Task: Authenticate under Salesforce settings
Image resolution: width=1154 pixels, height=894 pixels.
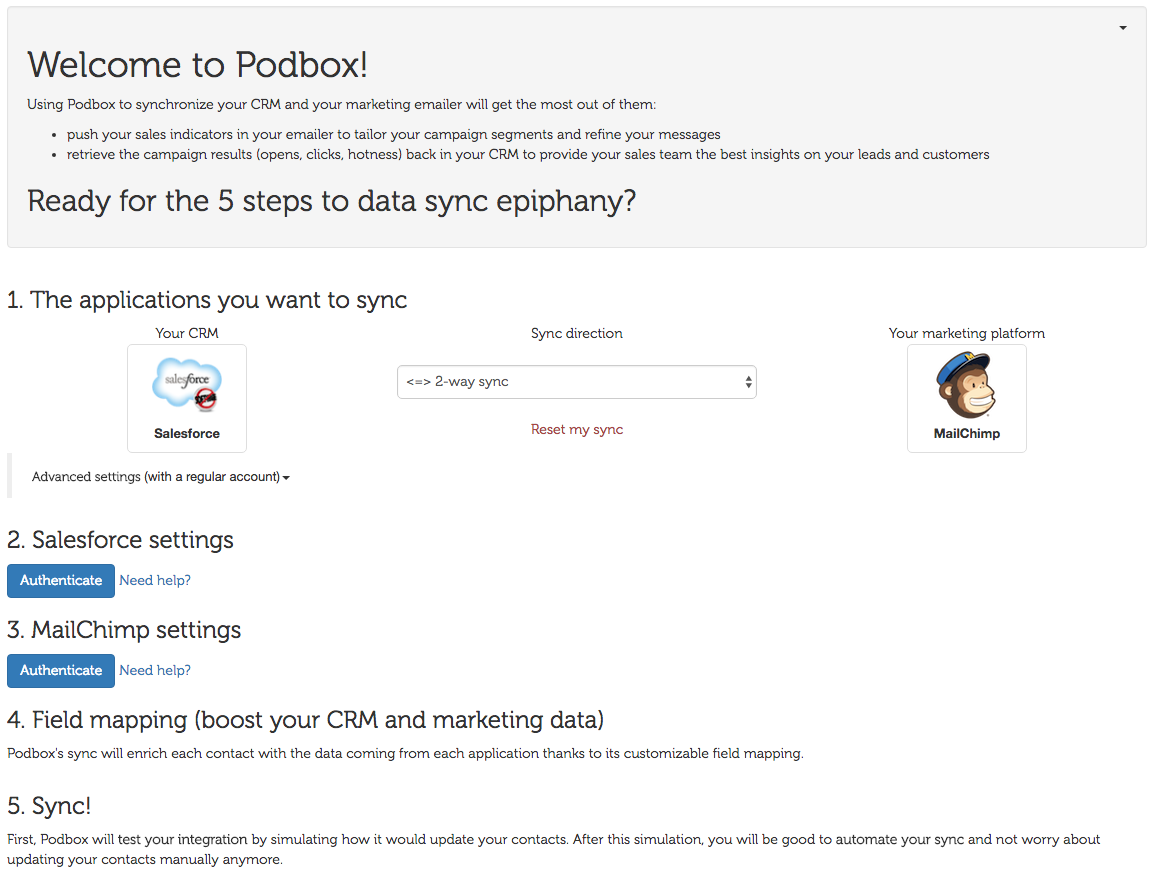Action: point(61,581)
